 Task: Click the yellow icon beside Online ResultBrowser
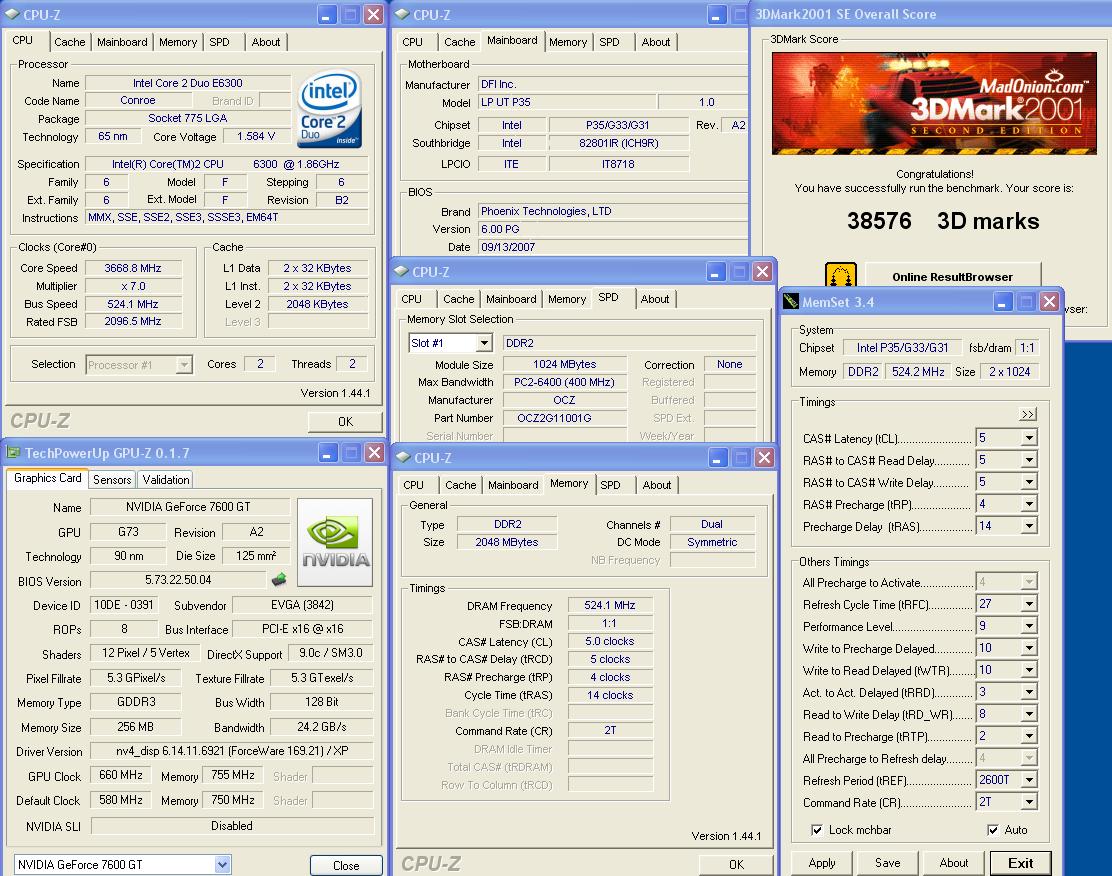[841, 275]
